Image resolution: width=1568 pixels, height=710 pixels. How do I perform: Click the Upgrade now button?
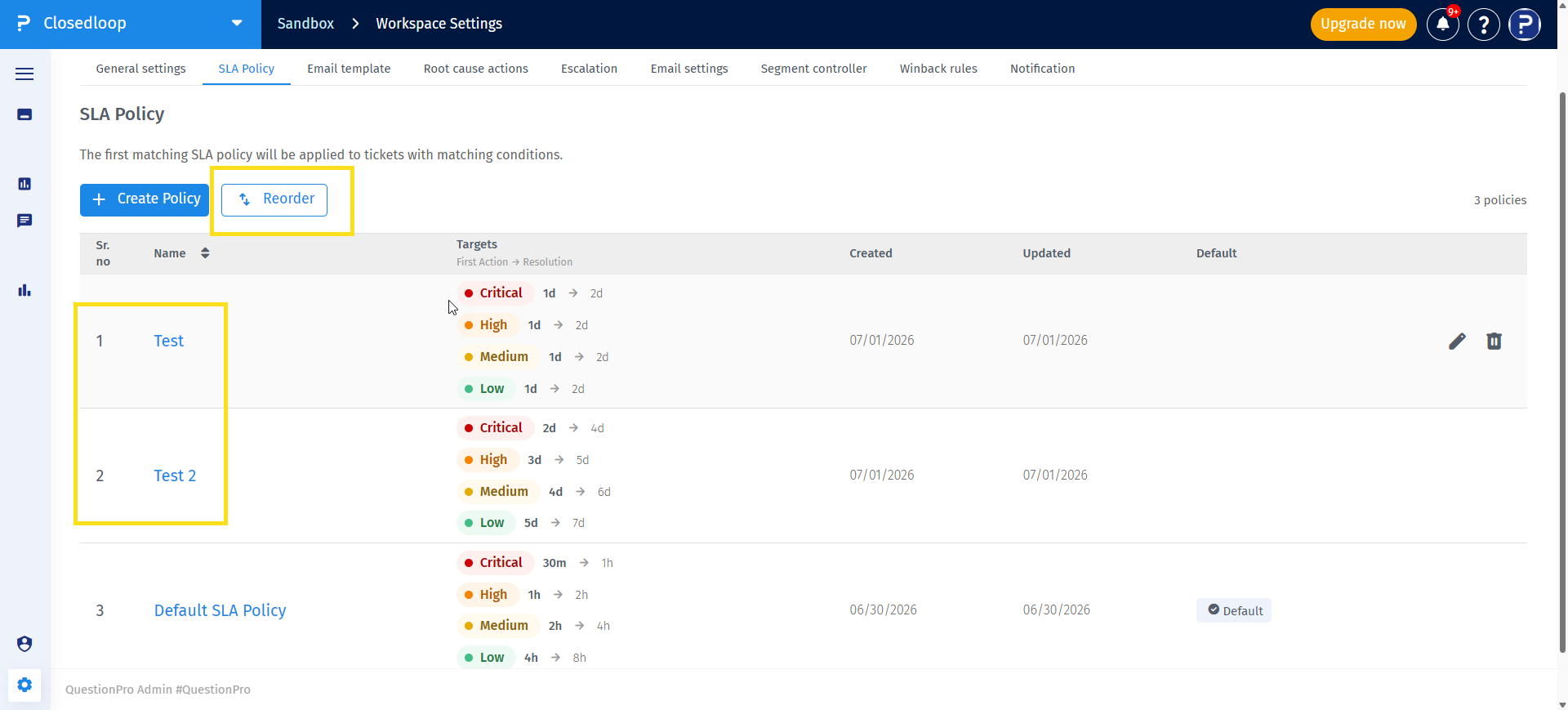click(x=1363, y=25)
